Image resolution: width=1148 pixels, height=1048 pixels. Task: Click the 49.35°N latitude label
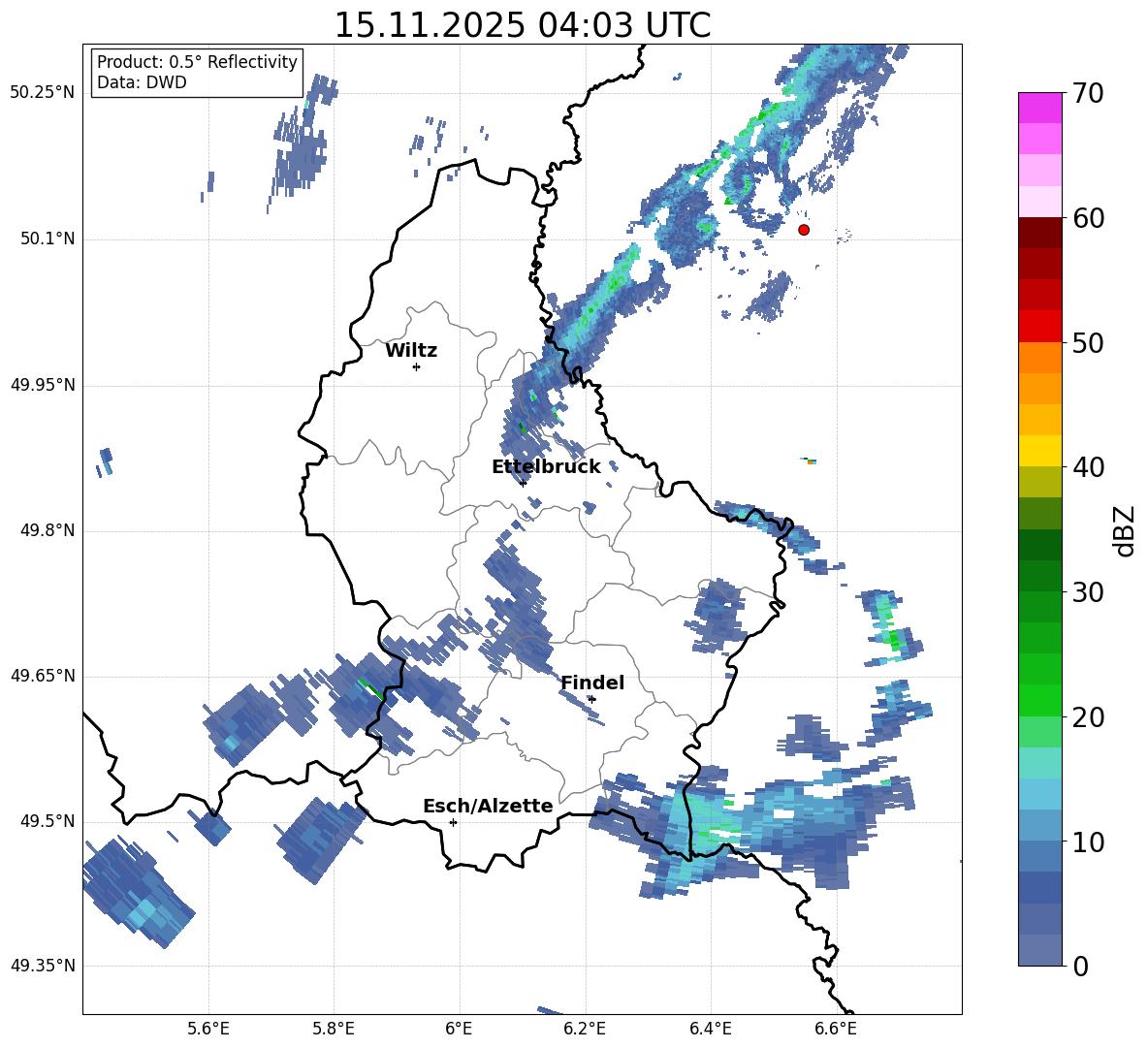point(43,966)
